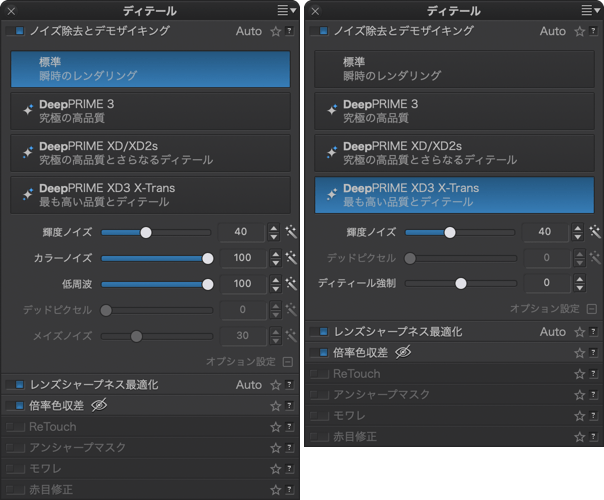Favorite star for アンシャープマスク, right panel
Viewport: 604px width, 500px height.
tap(579, 395)
